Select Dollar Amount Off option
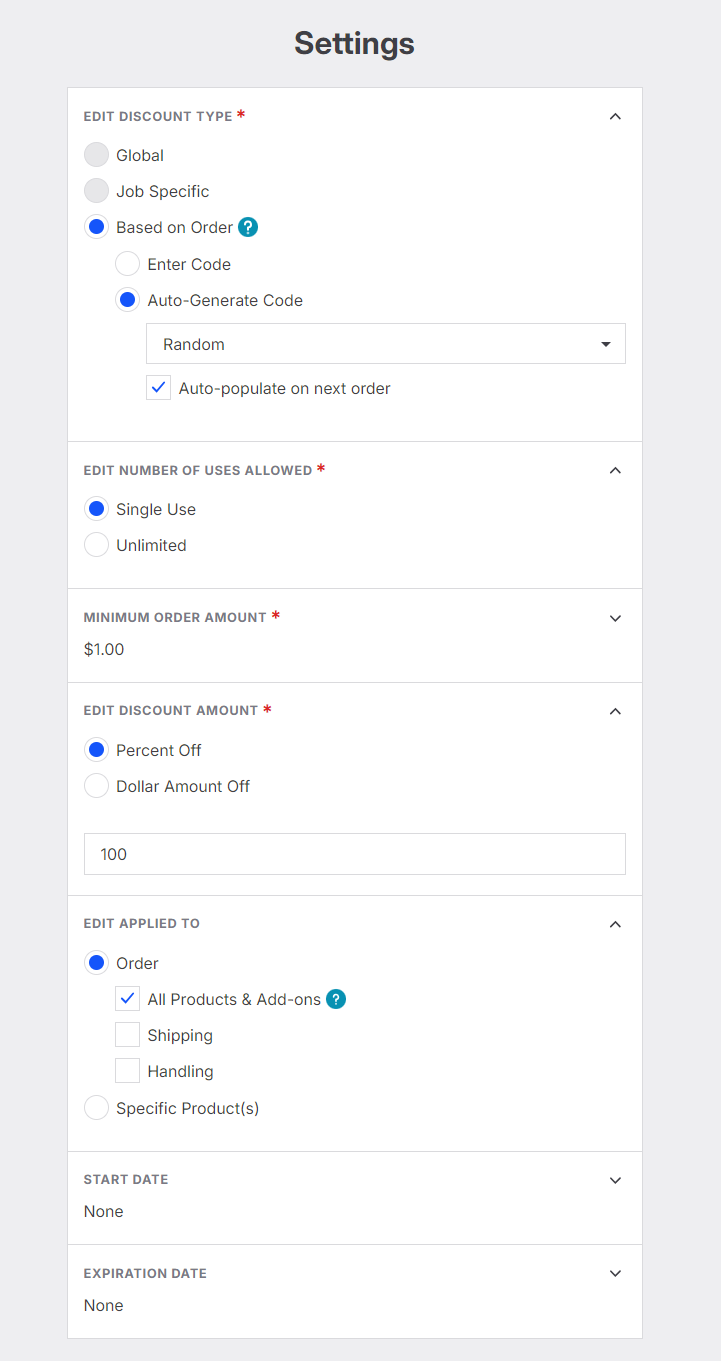 tap(96, 786)
